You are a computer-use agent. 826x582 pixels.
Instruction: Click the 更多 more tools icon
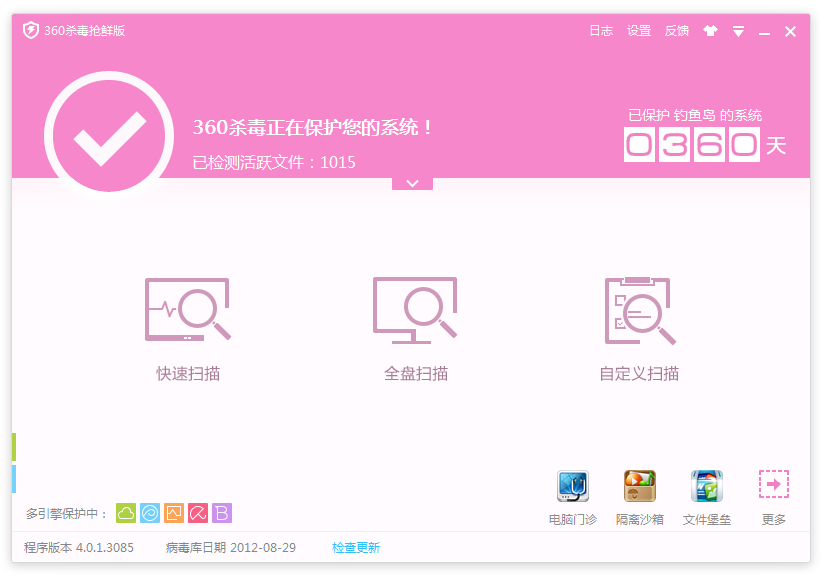point(773,485)
